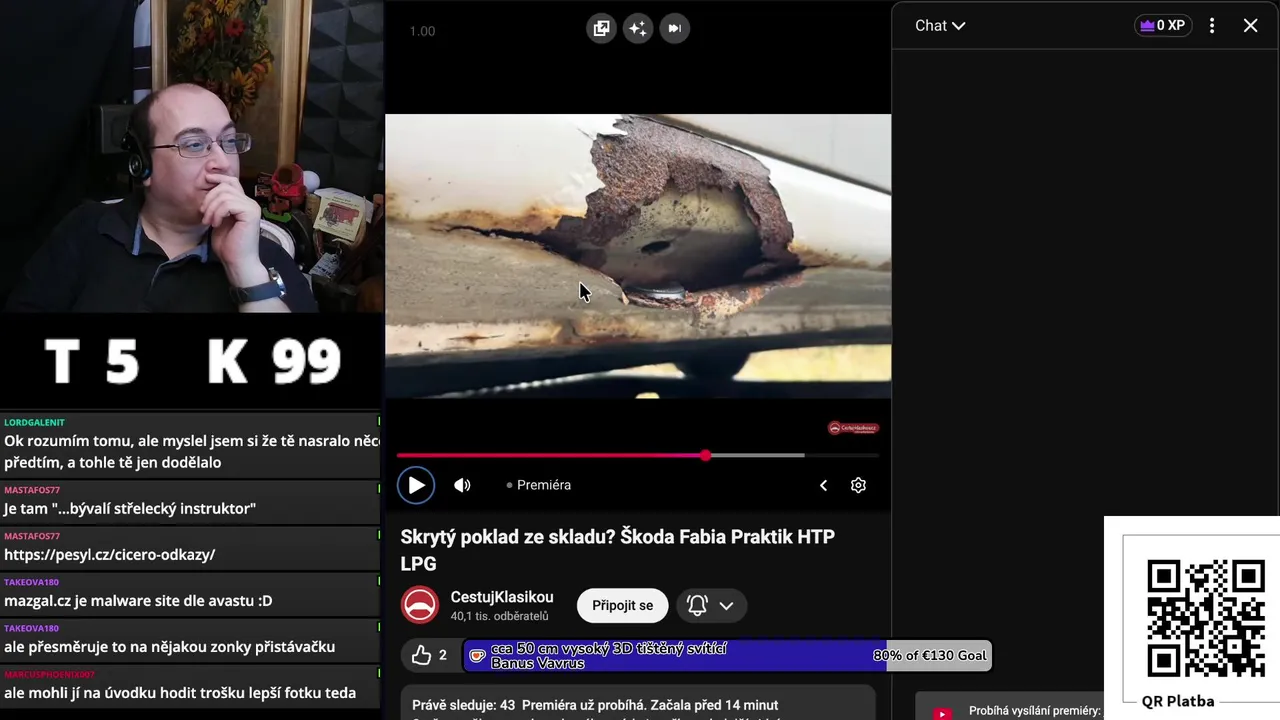Click the Připojit se button
Viewport: 1280px width, 720px height.
coord(622,605)
